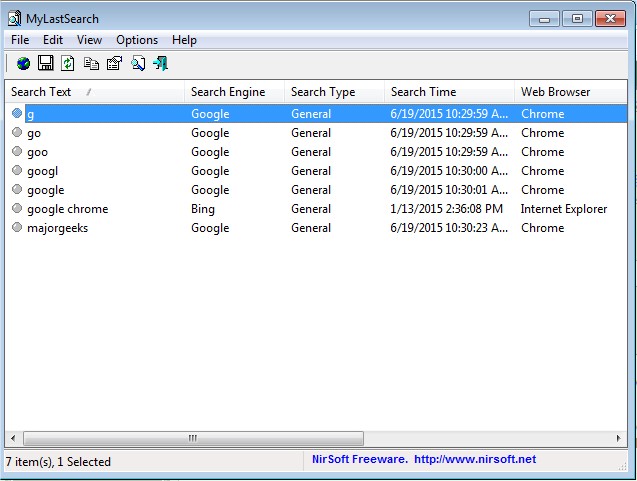Click the '6/19/2015 10:30:23' time cell
The width and height of the screenshot is (637, 481).
(449, 228)
